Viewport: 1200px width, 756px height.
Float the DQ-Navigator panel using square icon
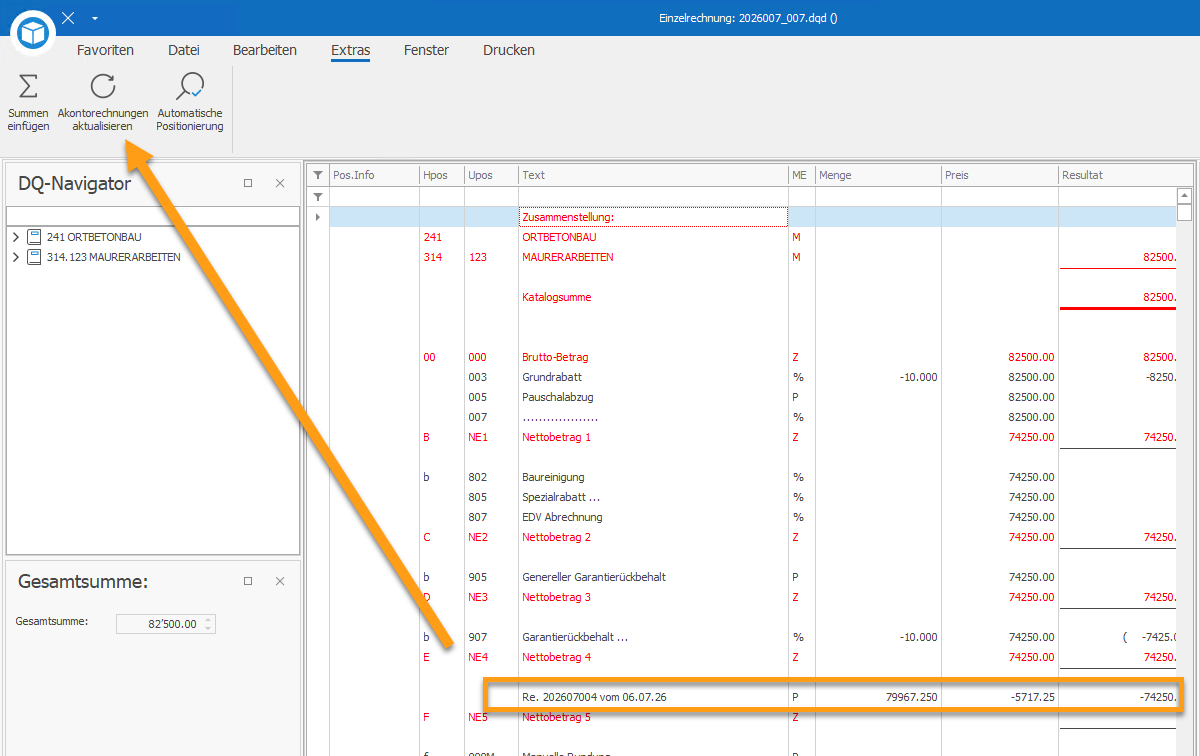click(x=248, y=183)
